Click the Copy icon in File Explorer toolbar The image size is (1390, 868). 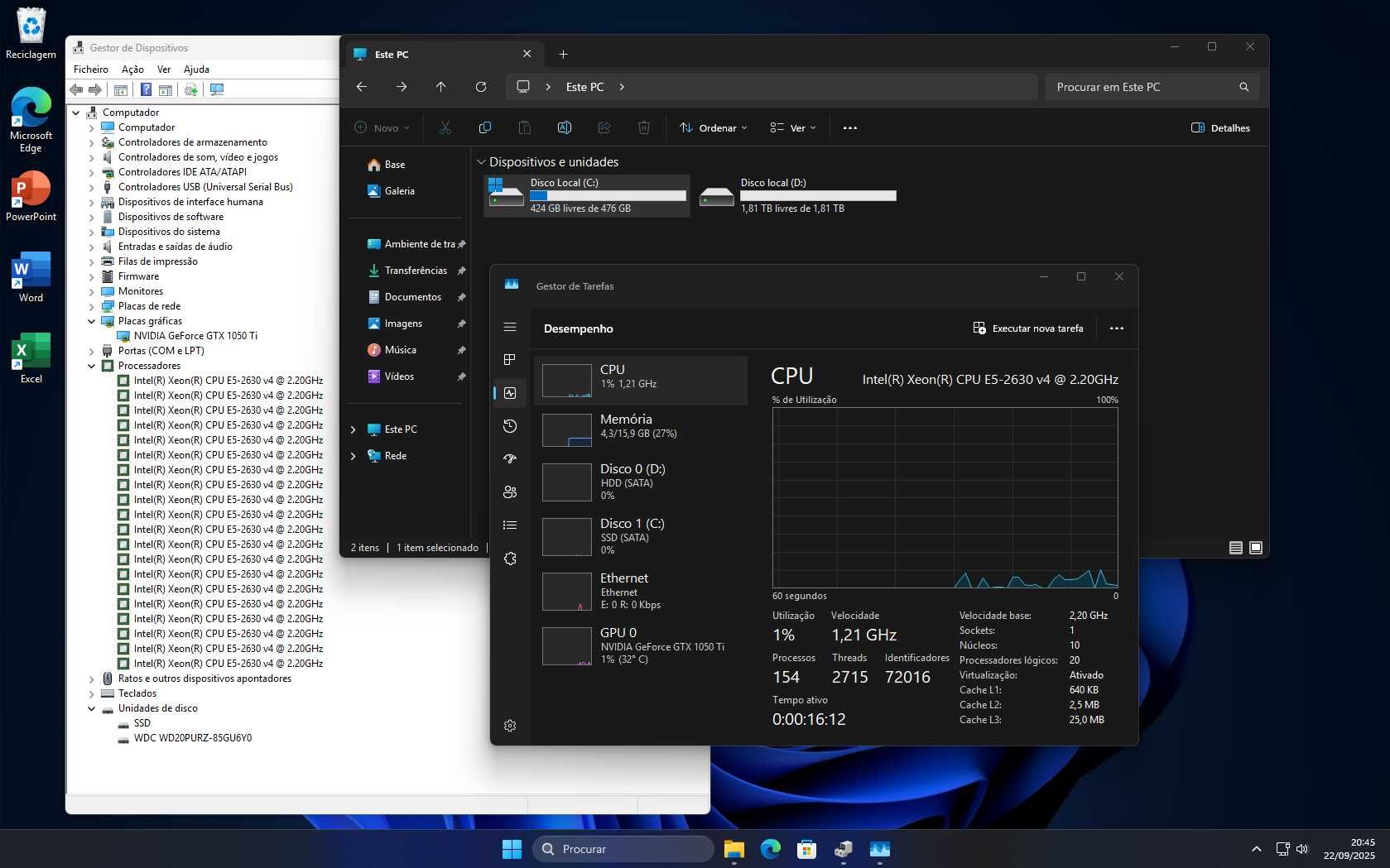(485, 127)
